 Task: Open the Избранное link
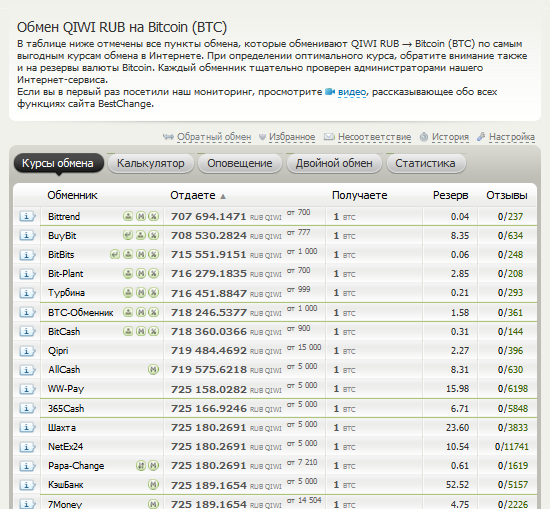coord(292,137)
